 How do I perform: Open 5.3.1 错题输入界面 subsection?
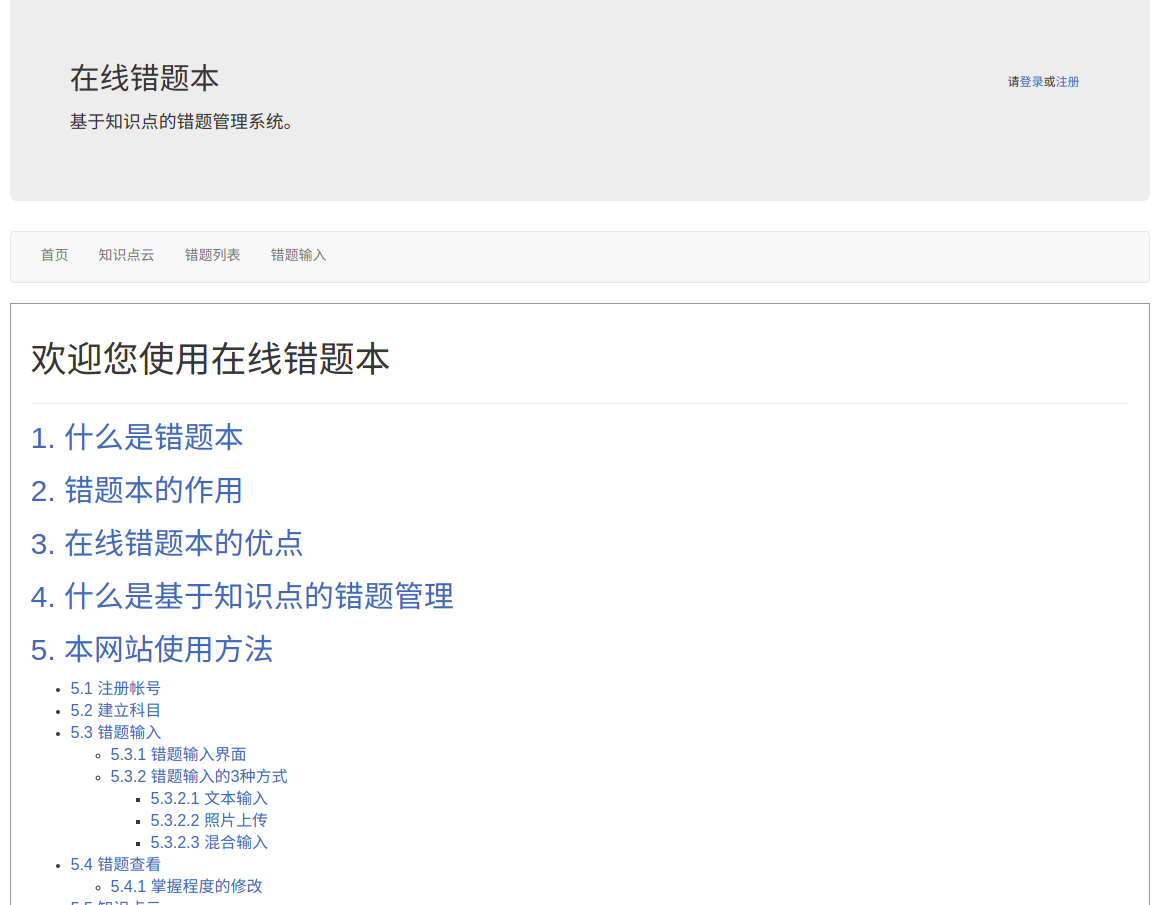(x=178, y=754)
